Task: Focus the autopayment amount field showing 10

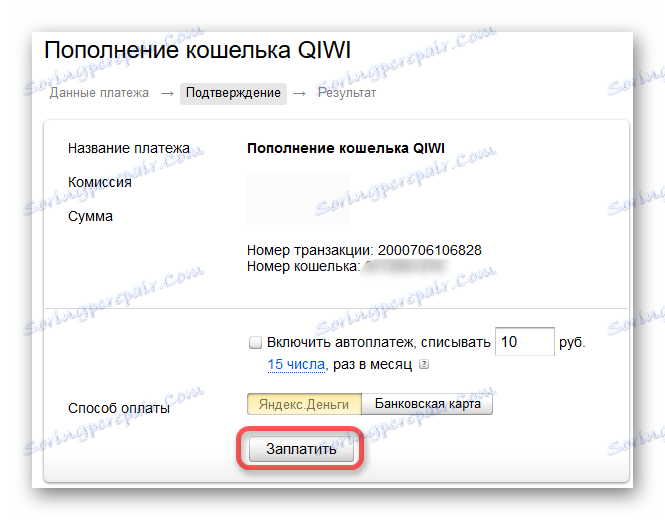Action: point(525,341)
